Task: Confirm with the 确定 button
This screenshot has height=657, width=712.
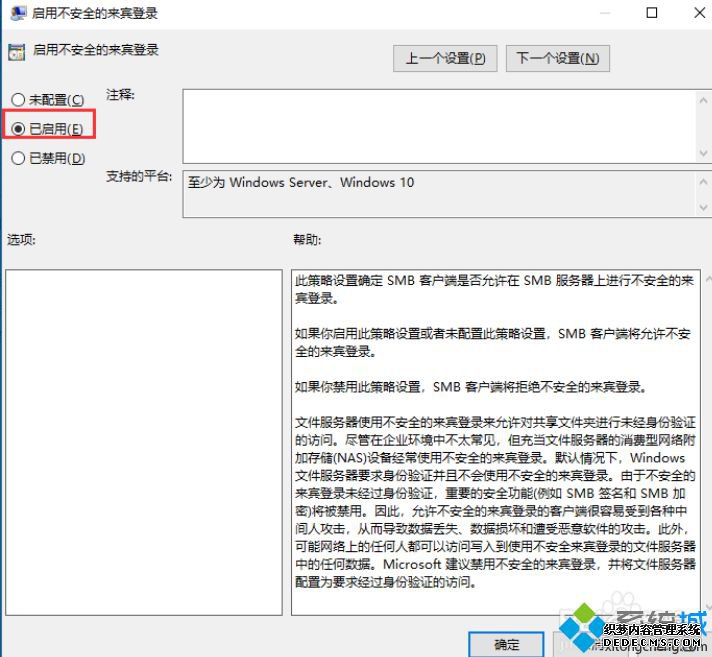Action: [x=506, y=644]
